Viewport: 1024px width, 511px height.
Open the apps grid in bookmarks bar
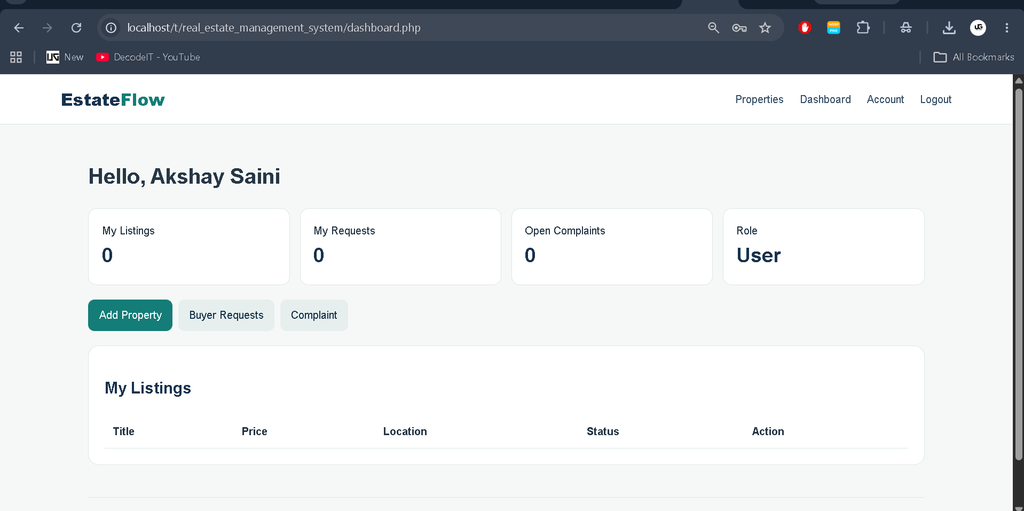pyautogui.click(x=16, y=57)
